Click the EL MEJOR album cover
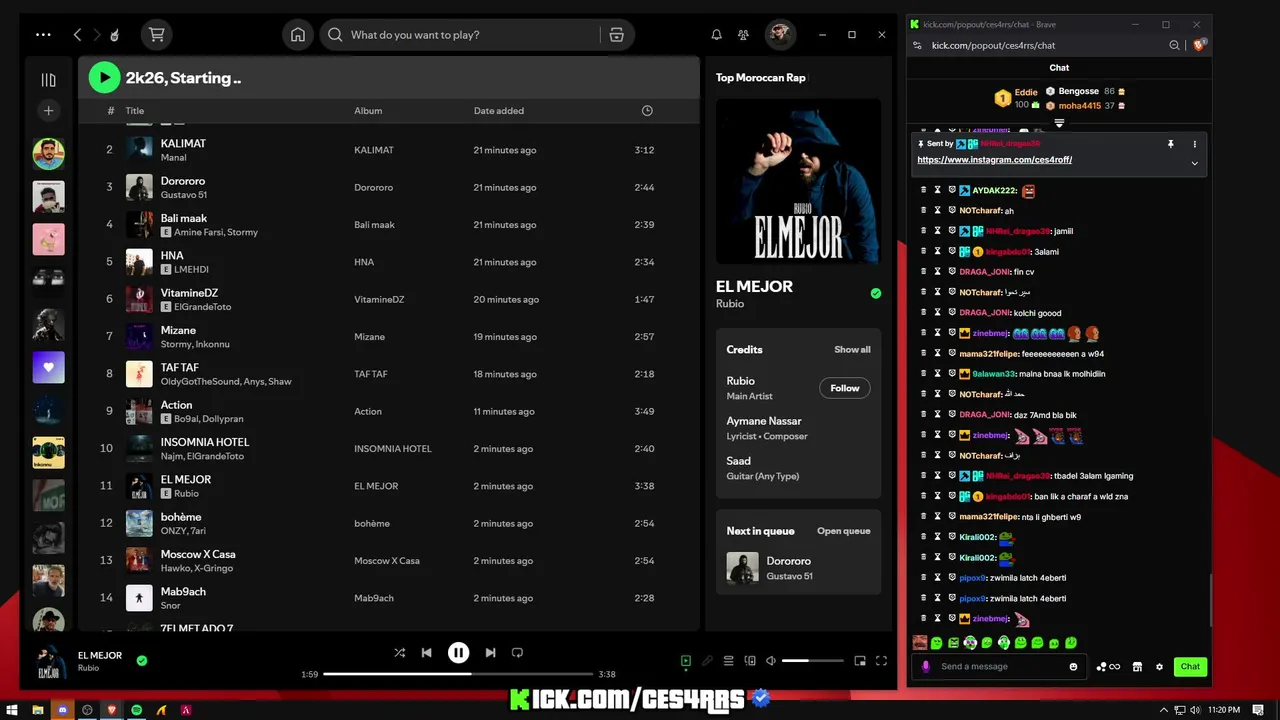 pyautogui.click(x=799, y=180)
